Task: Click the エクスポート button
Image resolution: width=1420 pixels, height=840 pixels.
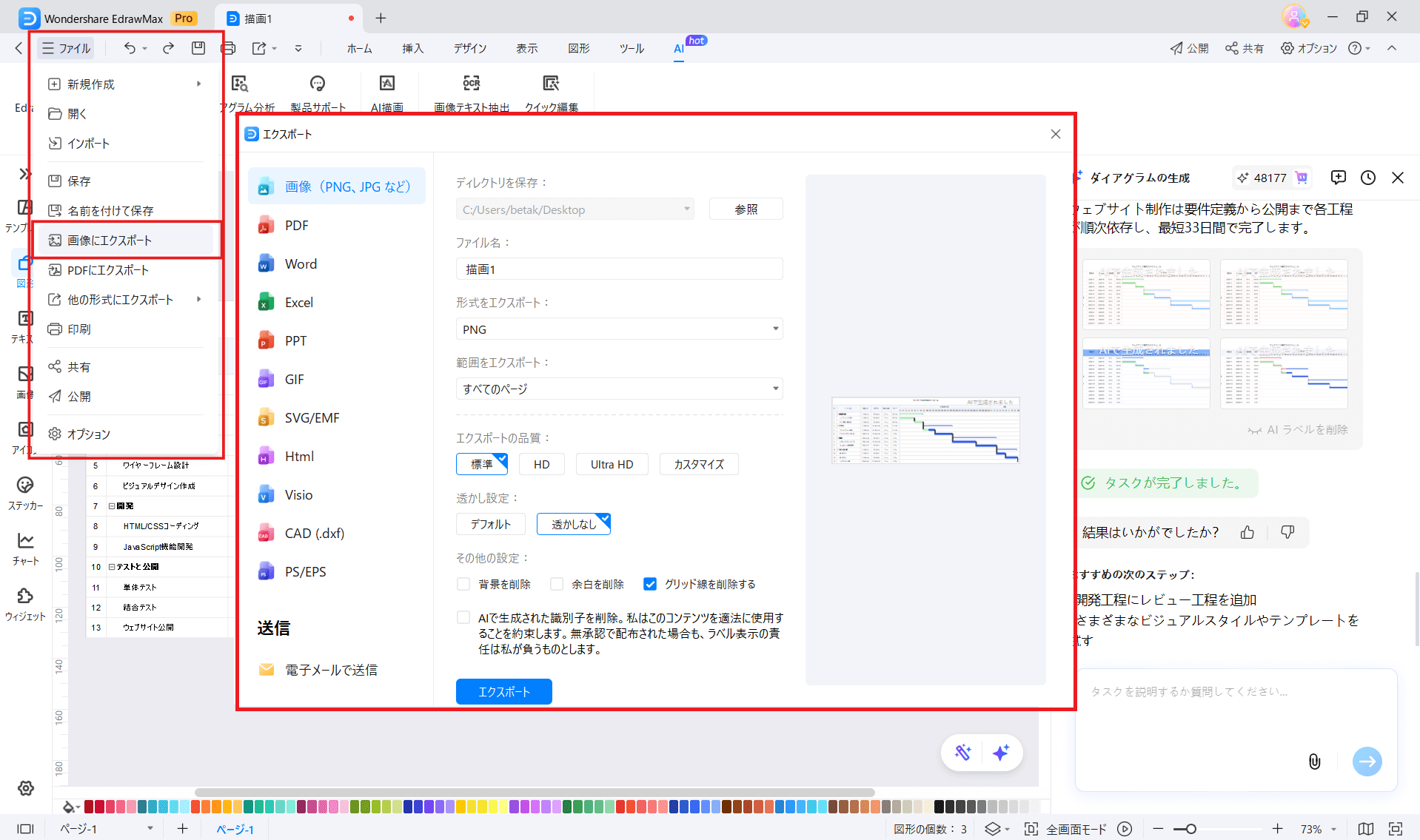Action: pos(503,691)
